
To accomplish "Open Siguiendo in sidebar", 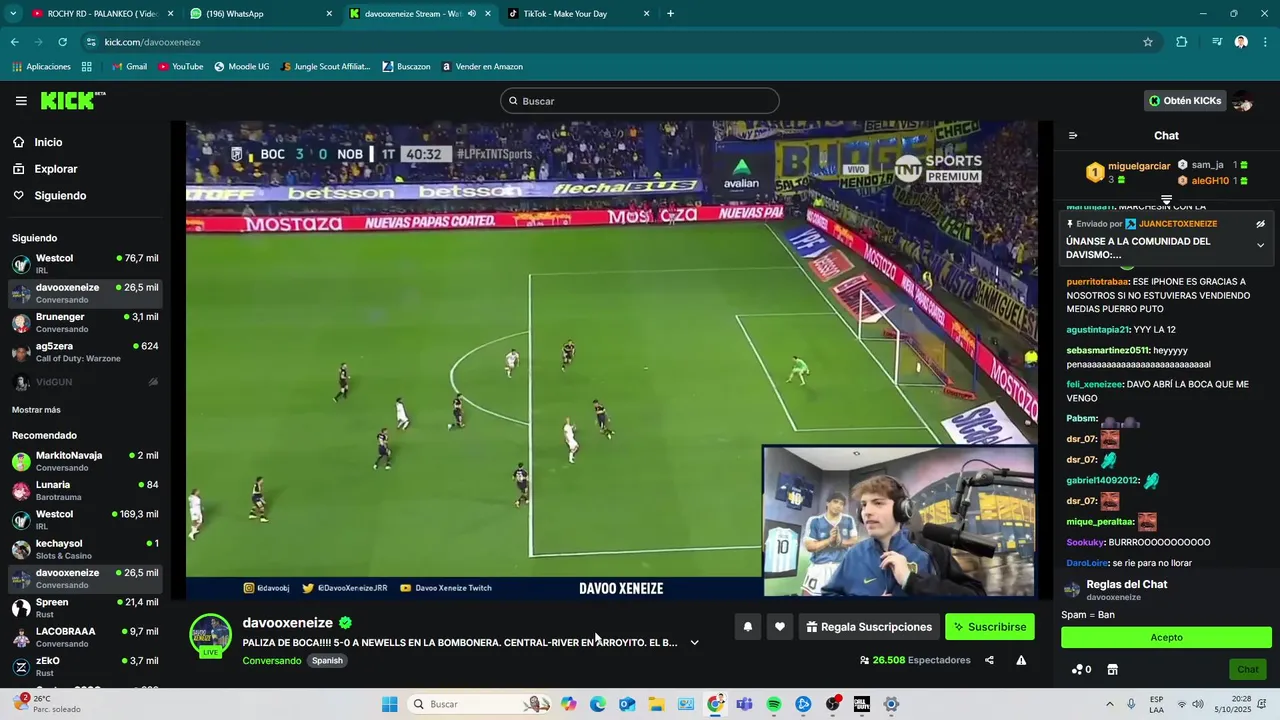I will [60, 196].
